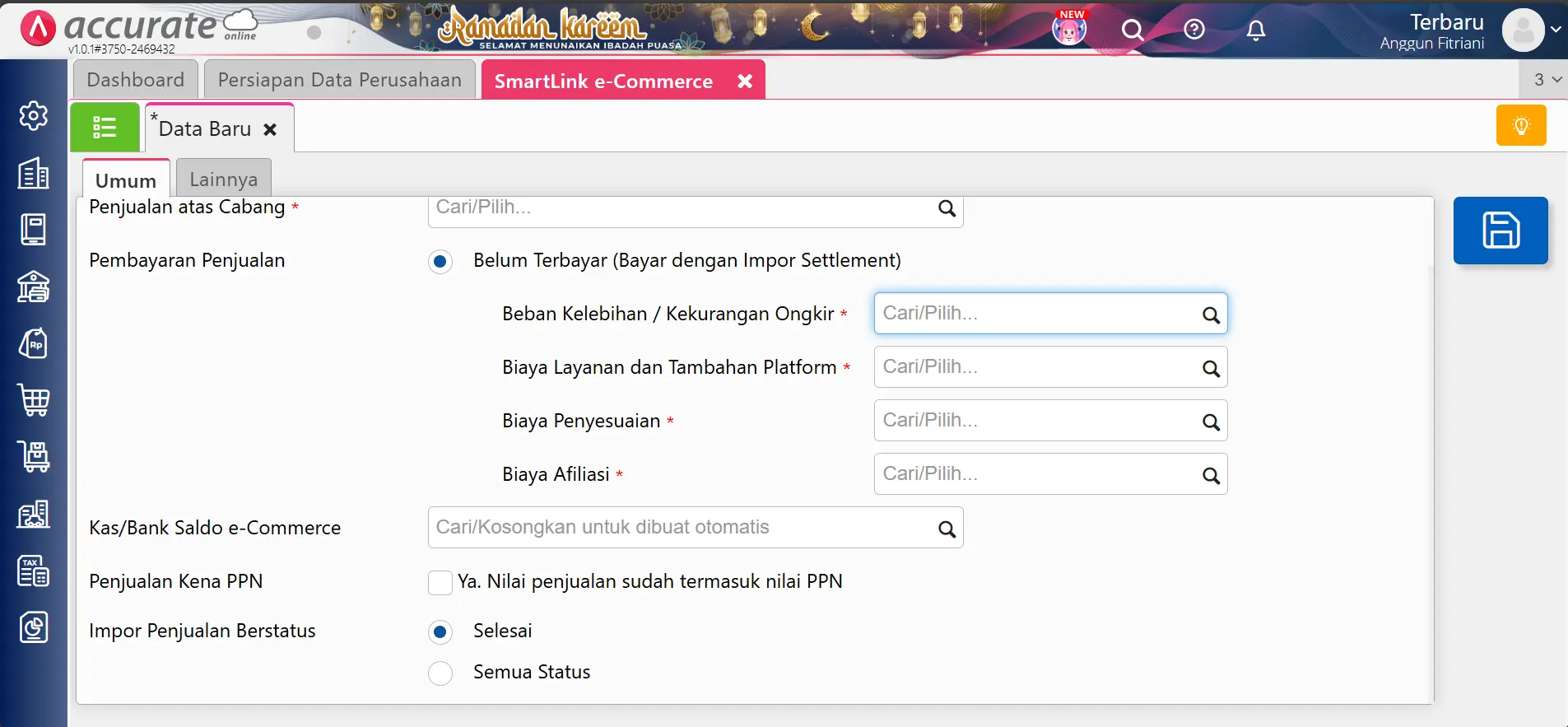Expand the open tabs counter dropdown

[1546, 80]
